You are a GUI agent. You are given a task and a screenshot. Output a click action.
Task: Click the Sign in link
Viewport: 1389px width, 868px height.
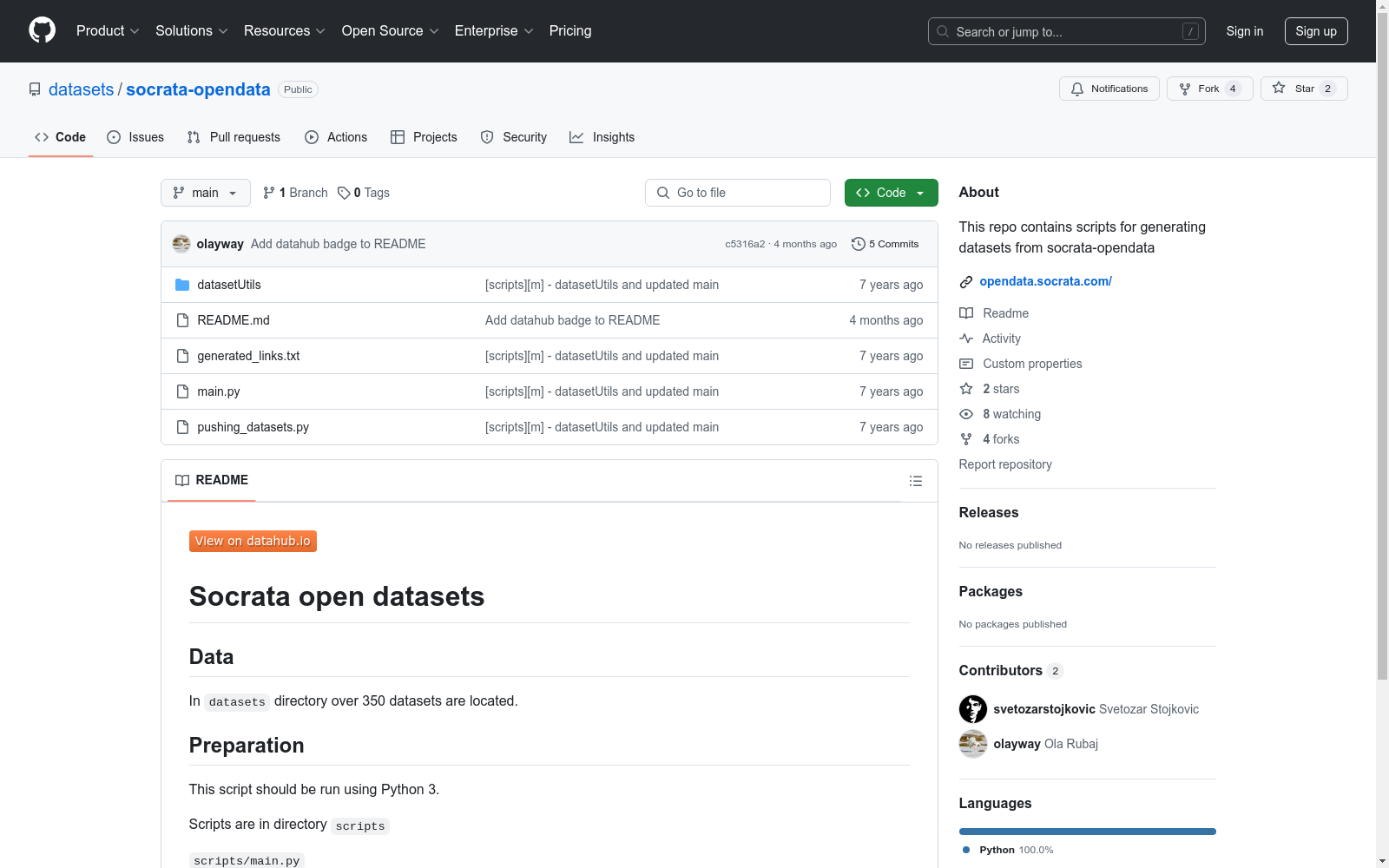1245,31
